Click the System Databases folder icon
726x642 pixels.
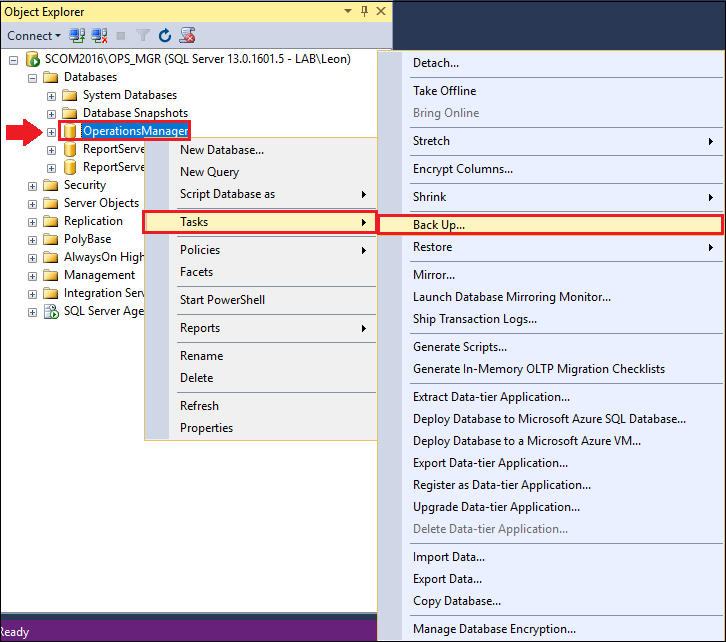[69, 95]
